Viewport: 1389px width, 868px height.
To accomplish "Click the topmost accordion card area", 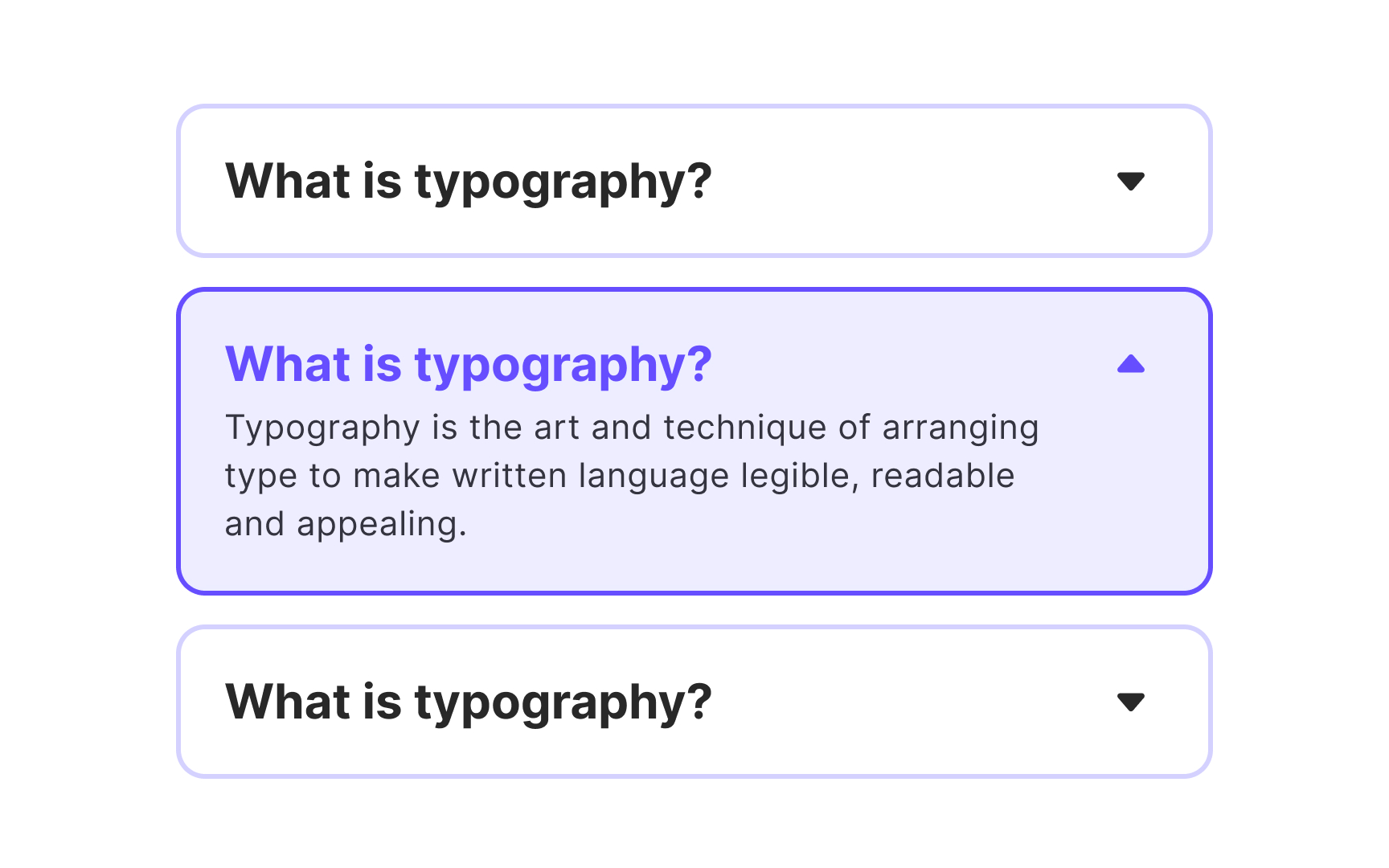I will 695,182.
